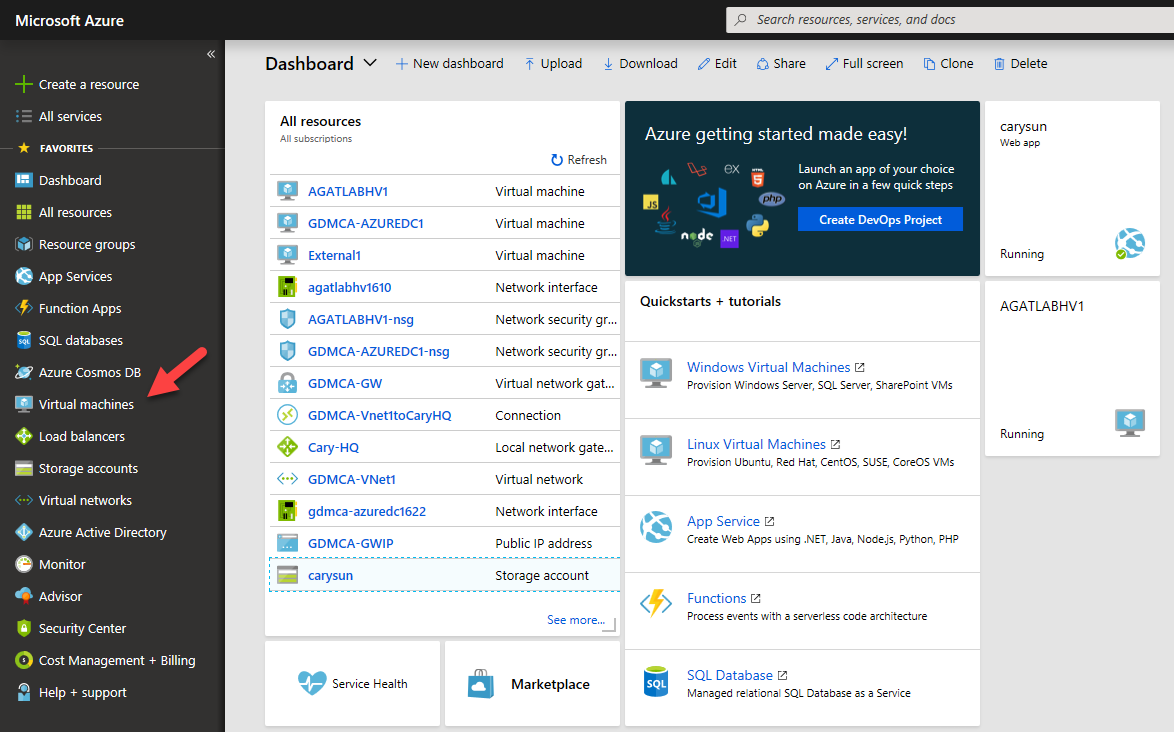Viewport: 1174px width, 732px height.
Task: Select Azure Active Directory in the favorites menu
Action: click(x=103, y=532)
